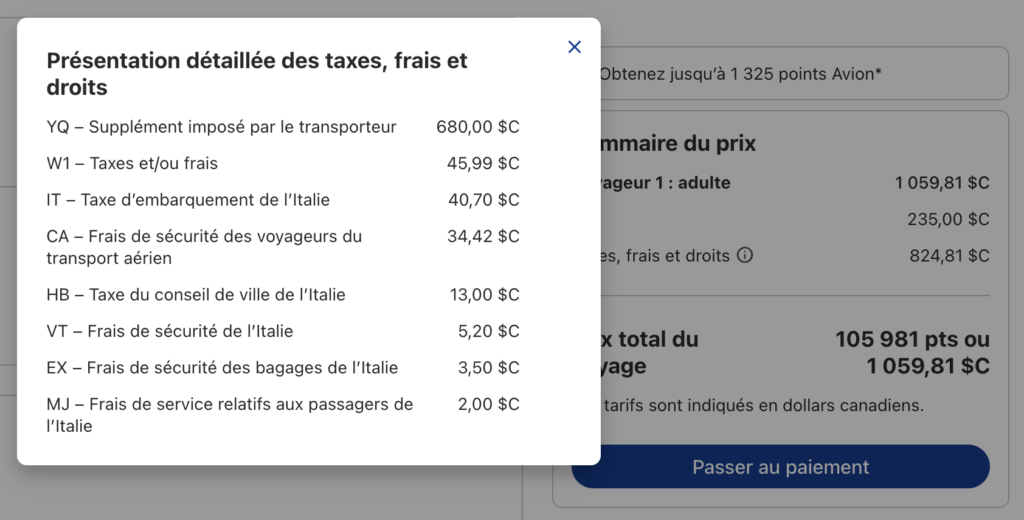
Task: Click the 34,42 $C amount
Action: pyautogui.click(x=482, y=237)
